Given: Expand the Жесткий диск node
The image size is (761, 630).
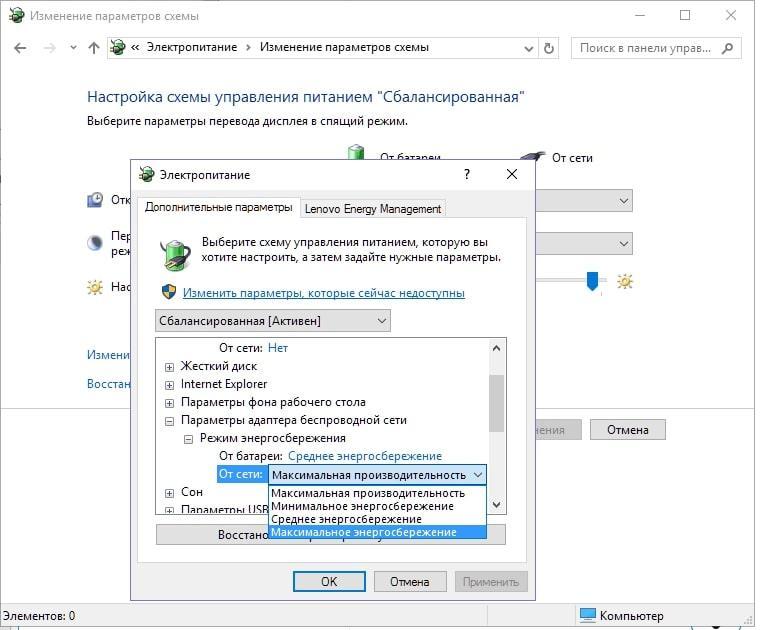Looking at the screenshot, I should (169, 367).
